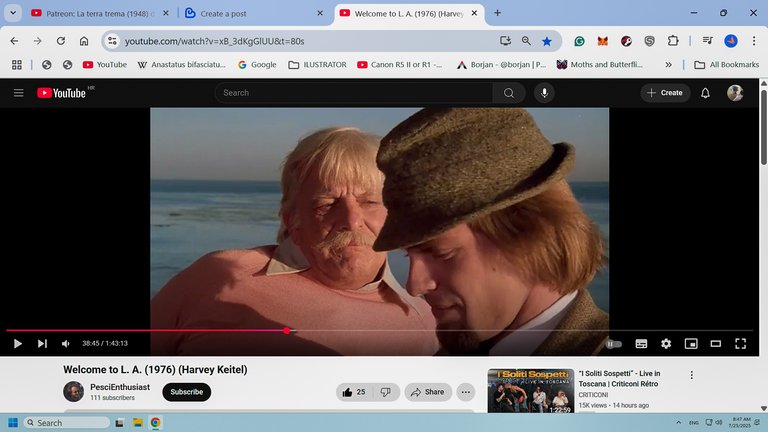The width and height of the screenshot is (768, 432).
Task: Open a new browser tab
Action: (x=497, y=13)
